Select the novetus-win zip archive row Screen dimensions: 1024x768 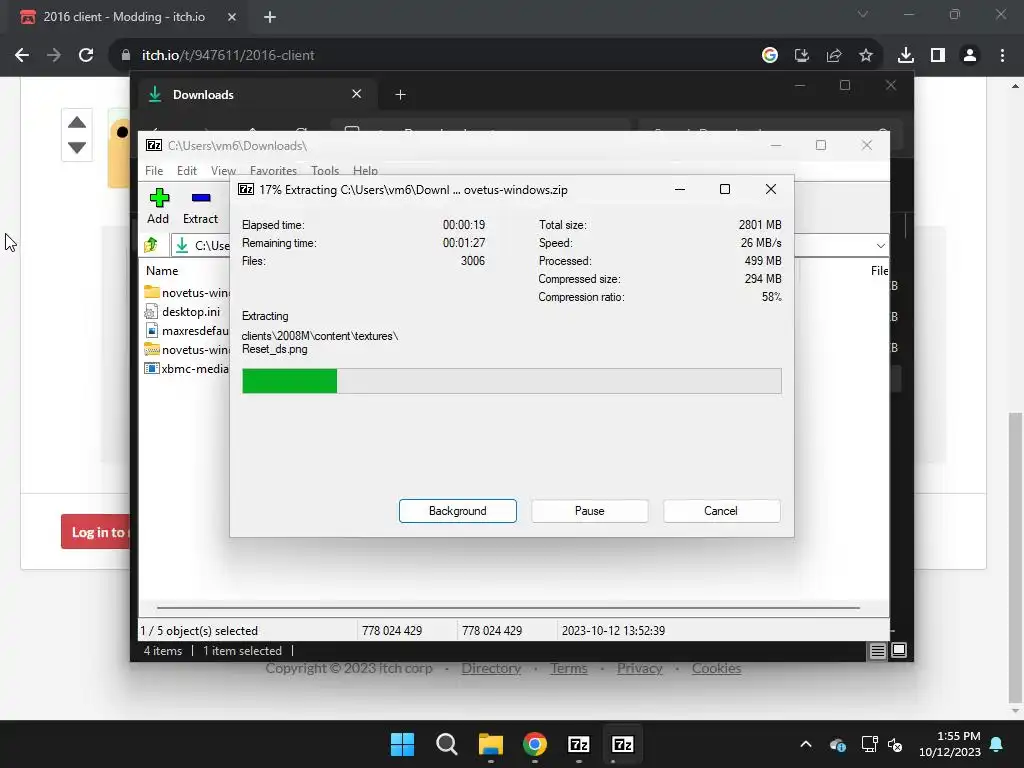click(187, 349)
